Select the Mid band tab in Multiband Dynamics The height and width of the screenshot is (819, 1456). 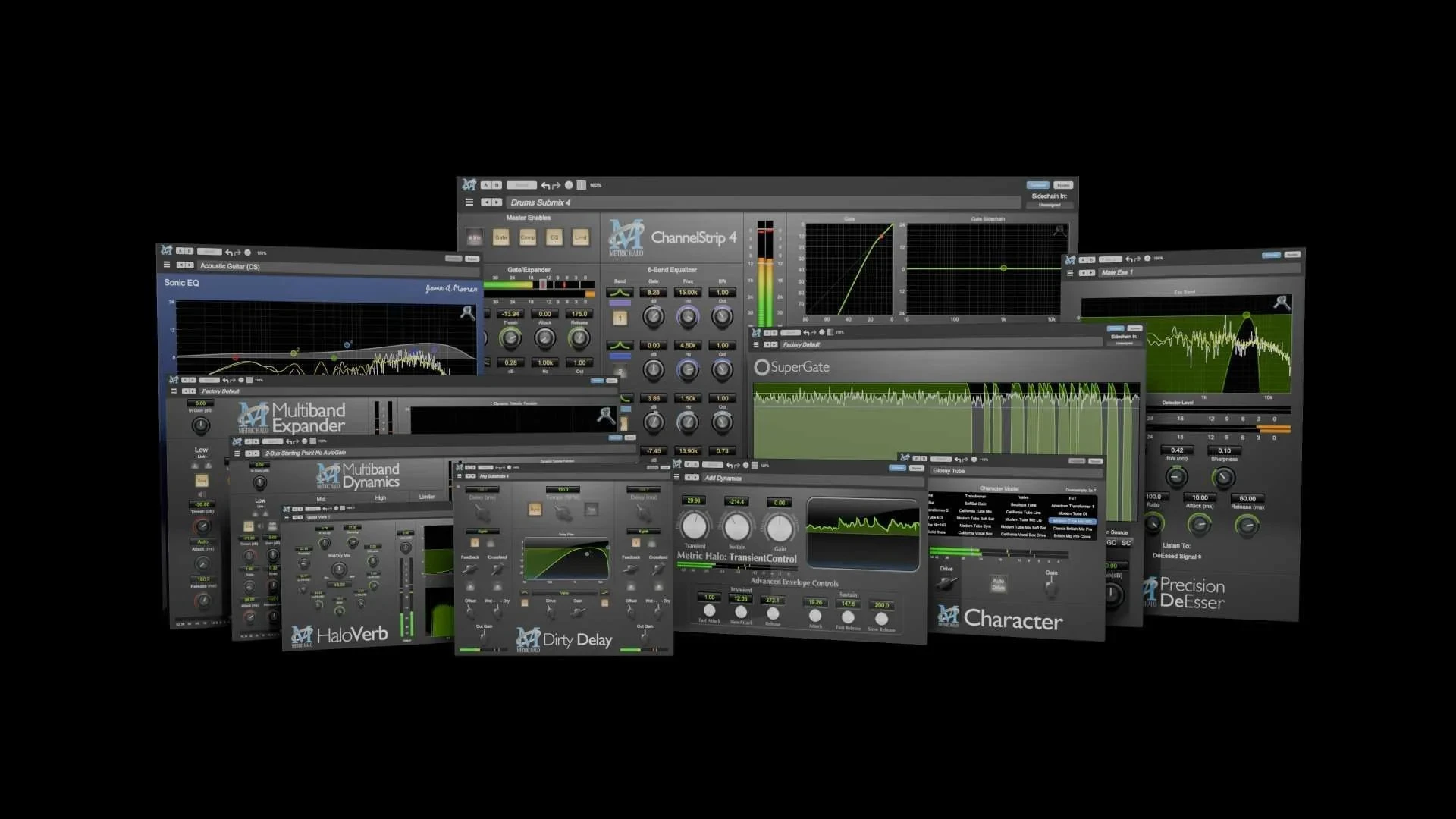tap(321, 500)
